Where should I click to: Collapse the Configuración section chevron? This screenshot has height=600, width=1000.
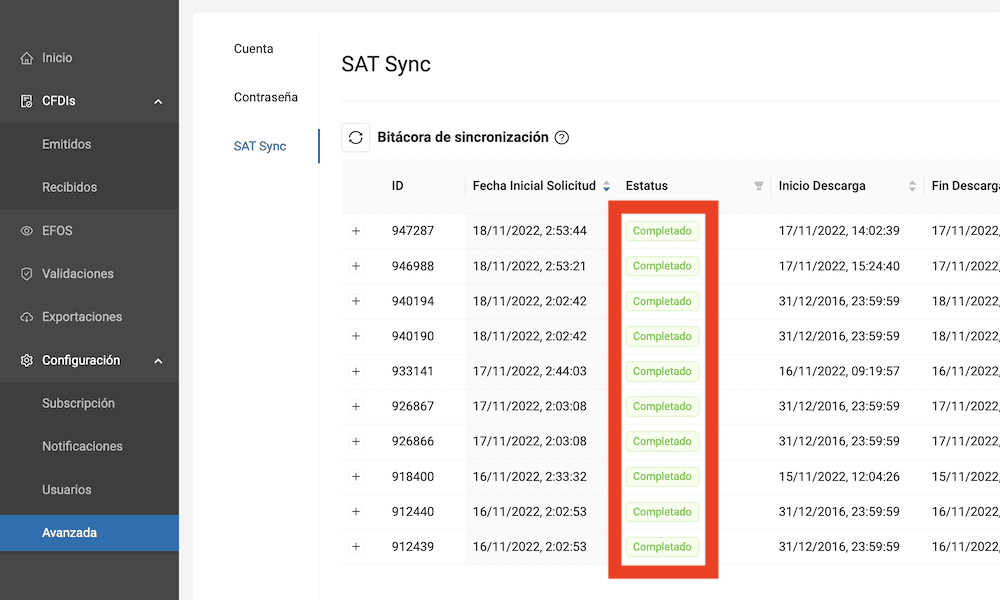[x=158, y=361]
